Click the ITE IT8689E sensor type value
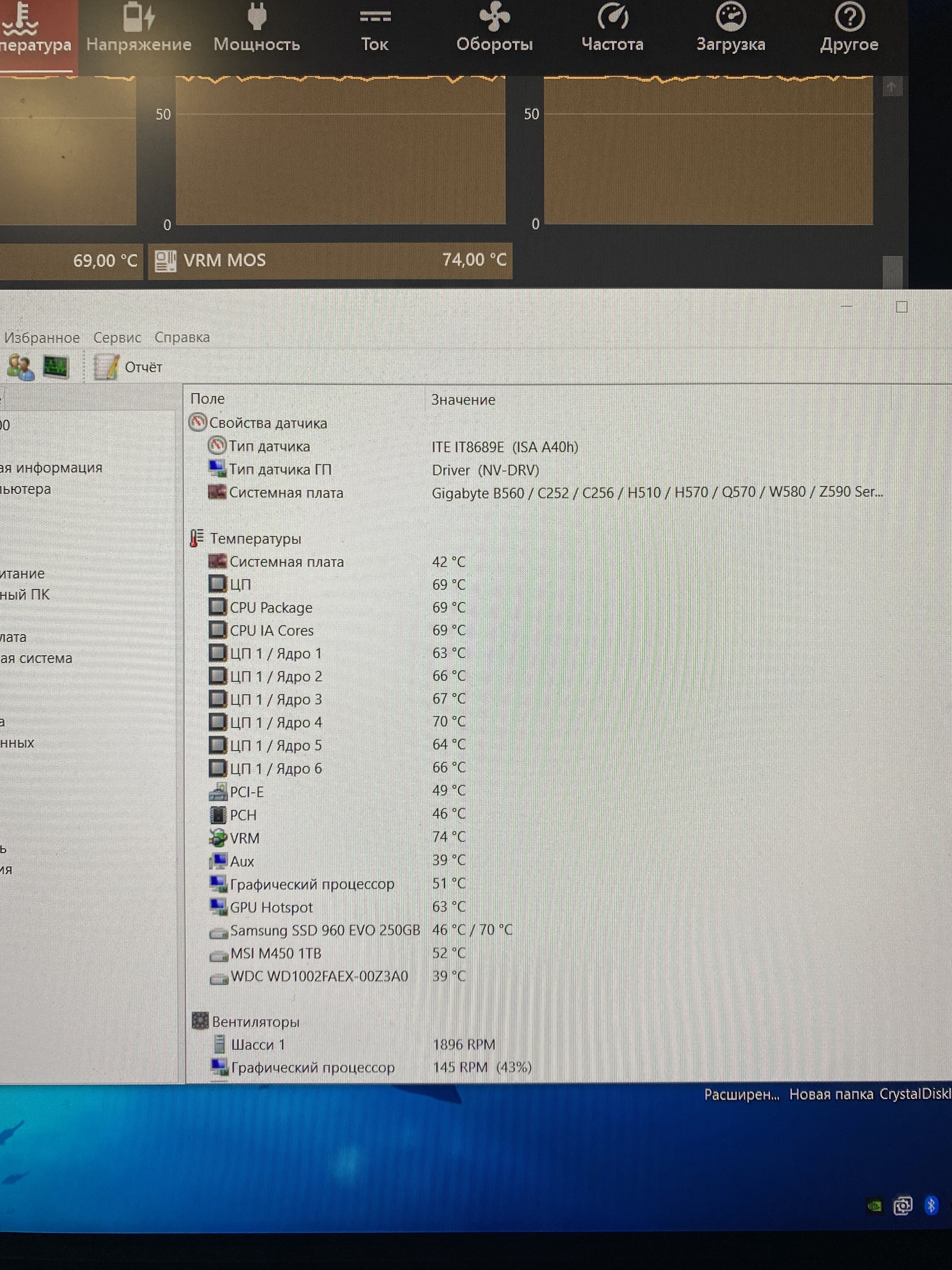The image size is (952, 1270). (x=505, y=446)
